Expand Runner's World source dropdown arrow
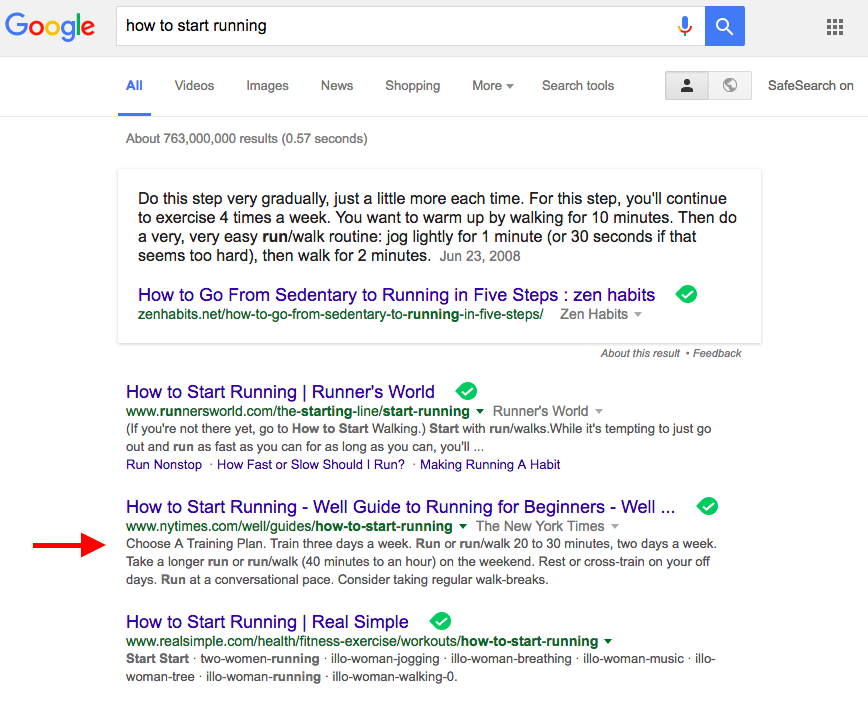Viewport: 868px width, 701px height. point(598,411)
